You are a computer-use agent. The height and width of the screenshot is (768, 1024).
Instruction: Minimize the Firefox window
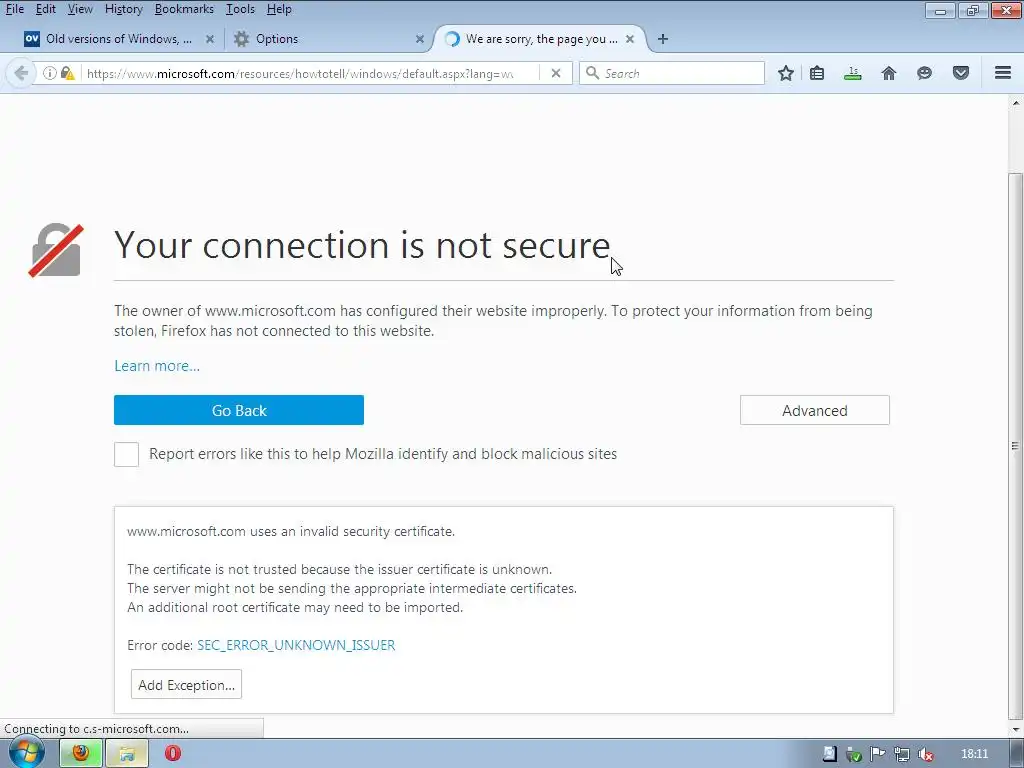(940, 10)
